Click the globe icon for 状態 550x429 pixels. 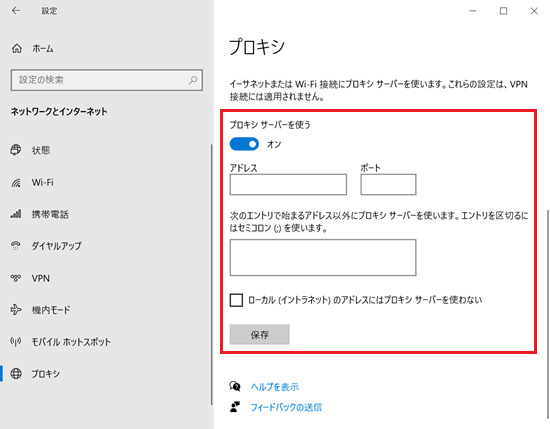coord(15,150)
